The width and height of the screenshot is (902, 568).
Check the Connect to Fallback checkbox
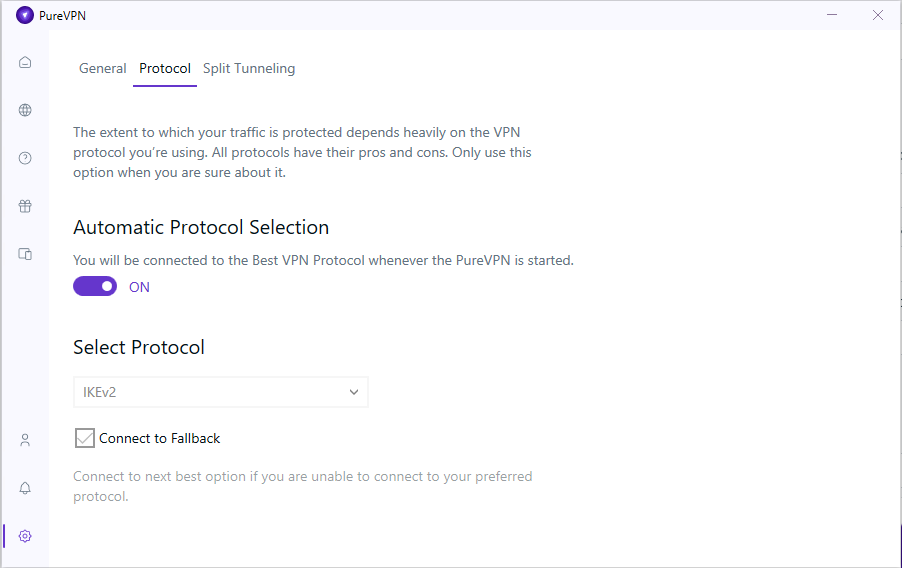(85, 438)
